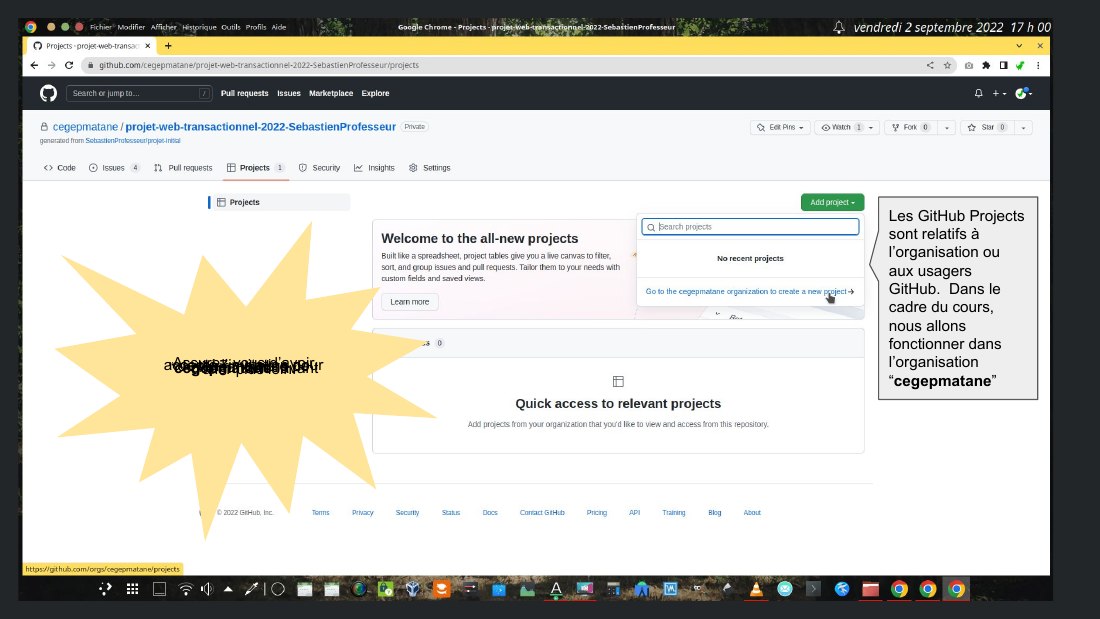Click the green Add project dropdown button
Screen dimensions: 1100x619
[x=833, y=202]
